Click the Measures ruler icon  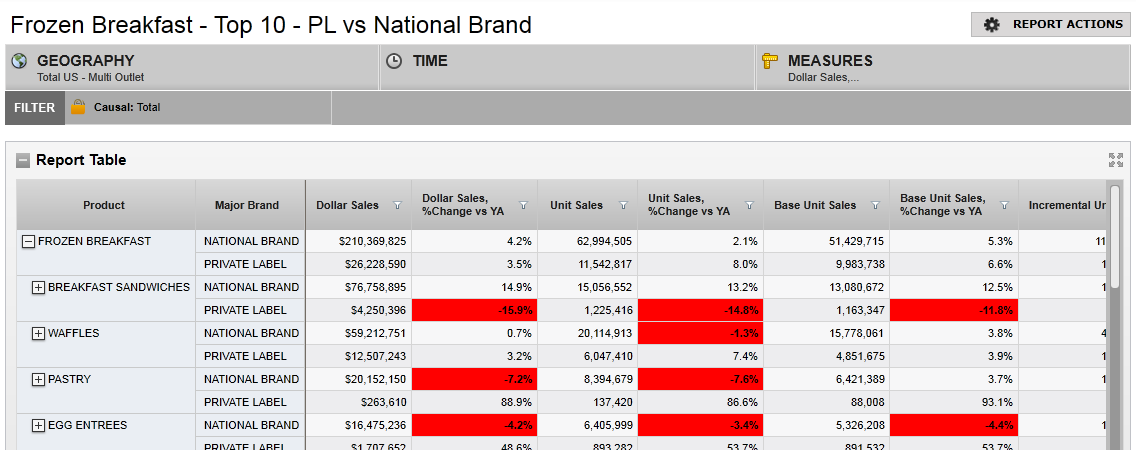pyautogui.click(x=769, y=61)
